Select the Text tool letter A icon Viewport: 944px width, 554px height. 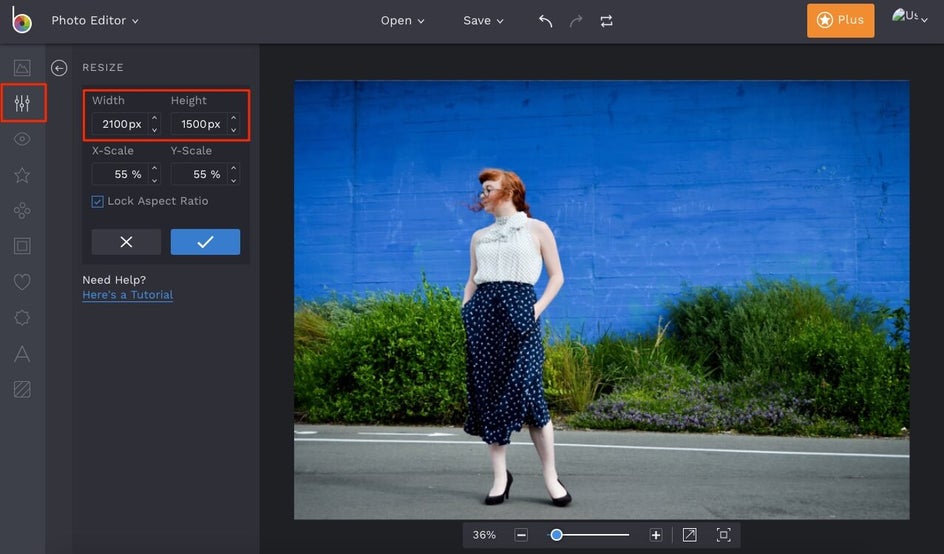22,353
